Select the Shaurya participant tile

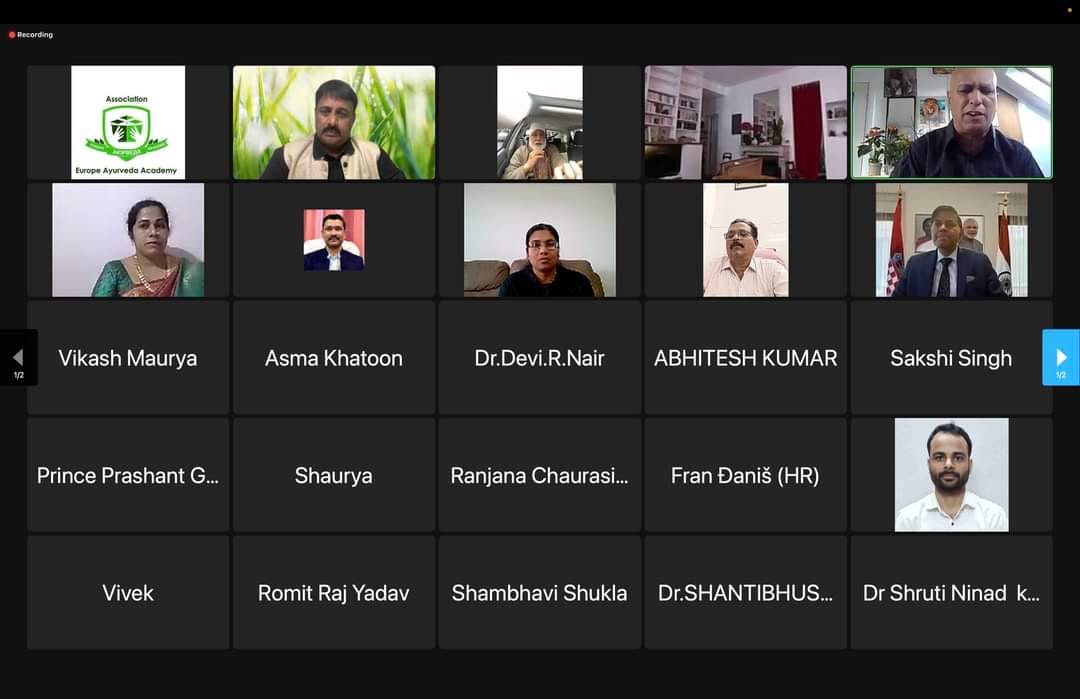tap(334, 475)
